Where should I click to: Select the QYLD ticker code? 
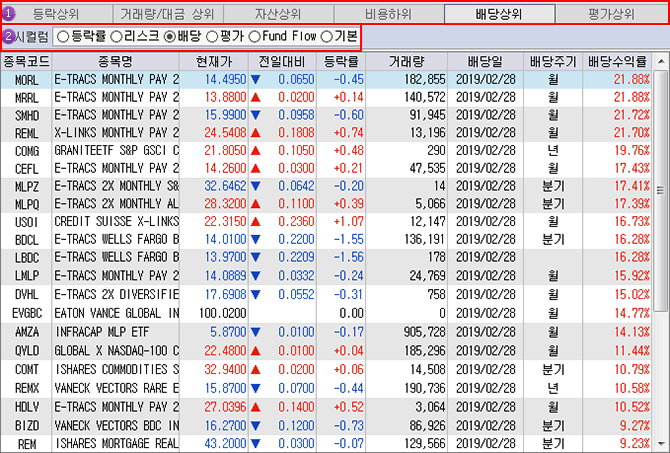(x=26, y=351)
